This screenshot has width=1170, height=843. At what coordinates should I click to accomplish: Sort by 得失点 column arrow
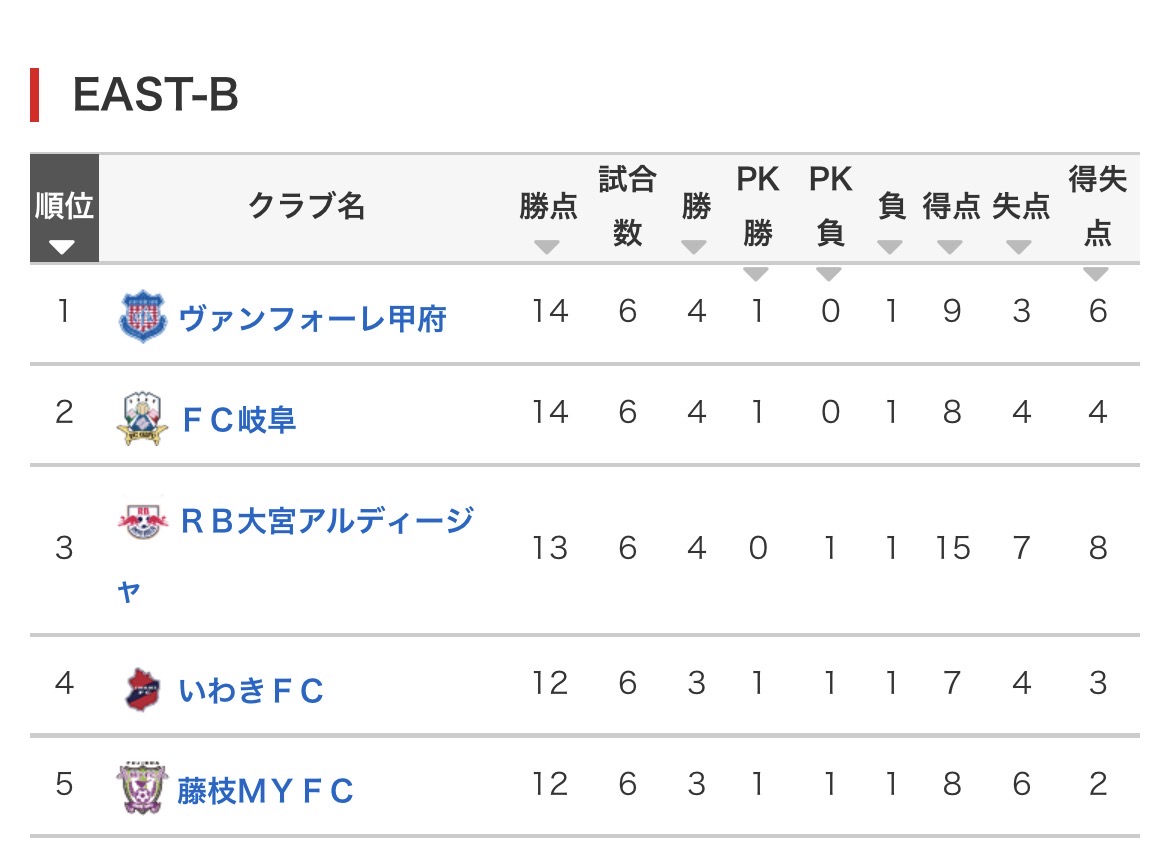click(x=1096, y=274)
